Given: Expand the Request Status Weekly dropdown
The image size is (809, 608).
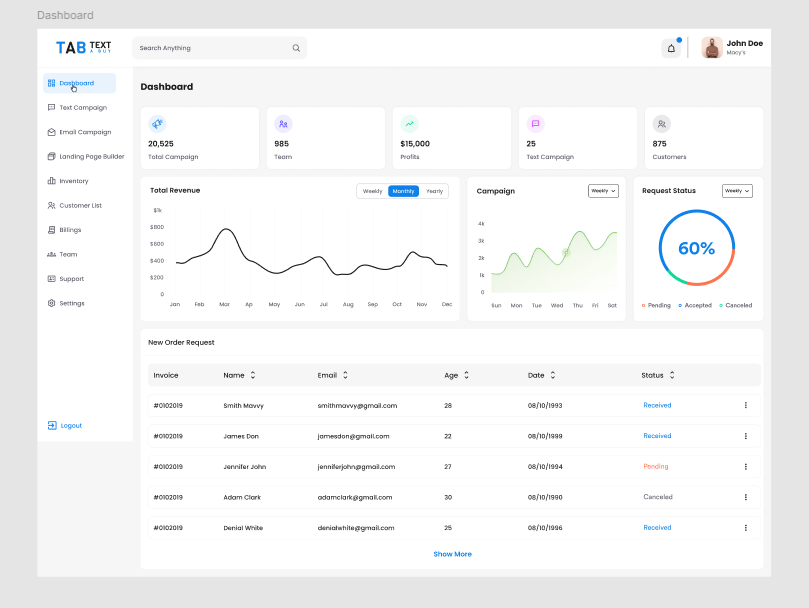Looking at the screenshot, I should (737, 191).
